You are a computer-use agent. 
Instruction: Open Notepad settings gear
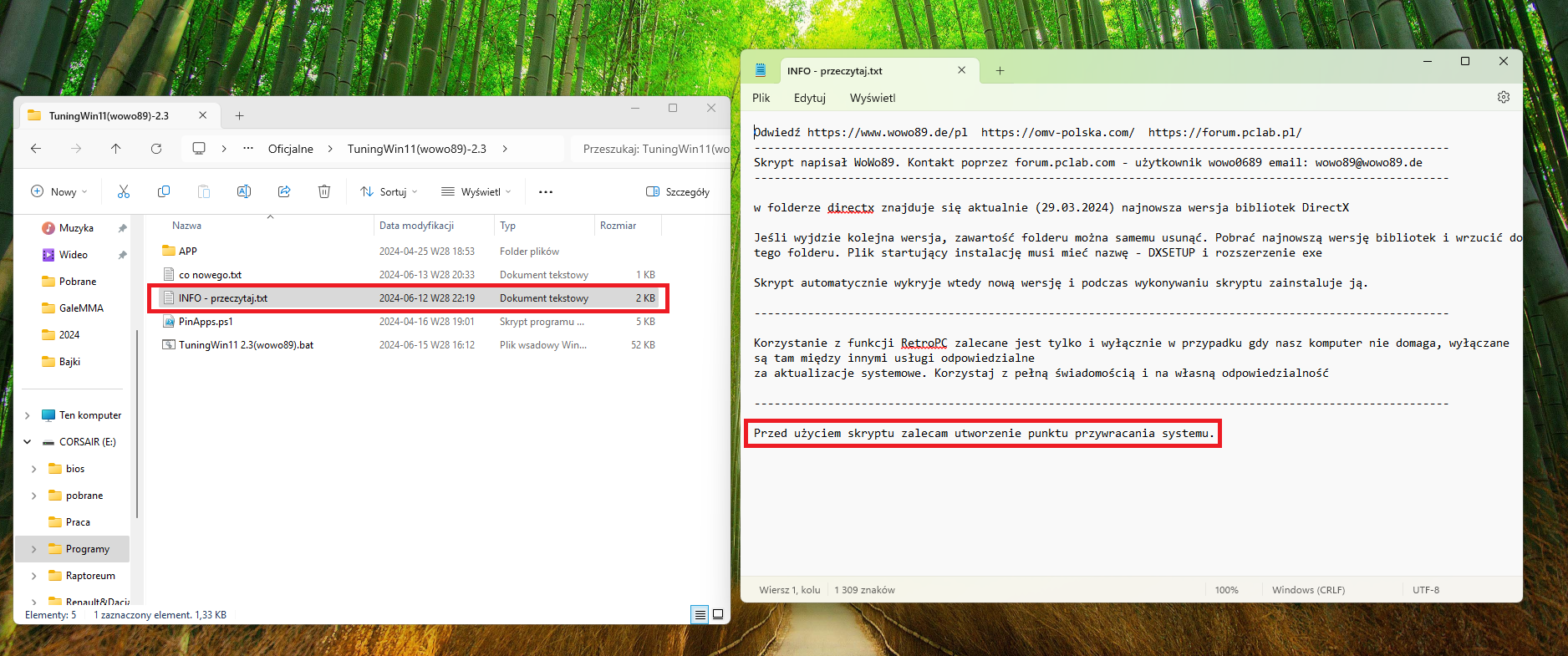pos(1504,97)
